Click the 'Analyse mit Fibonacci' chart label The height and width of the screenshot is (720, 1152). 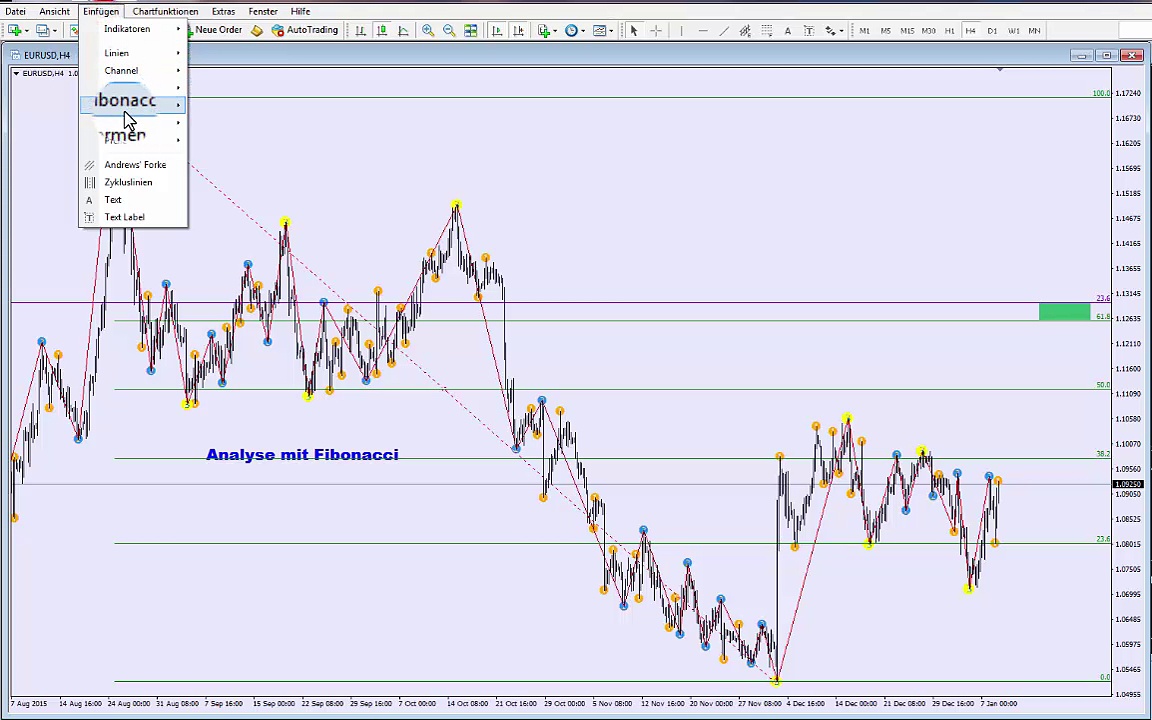coord(302,455)
